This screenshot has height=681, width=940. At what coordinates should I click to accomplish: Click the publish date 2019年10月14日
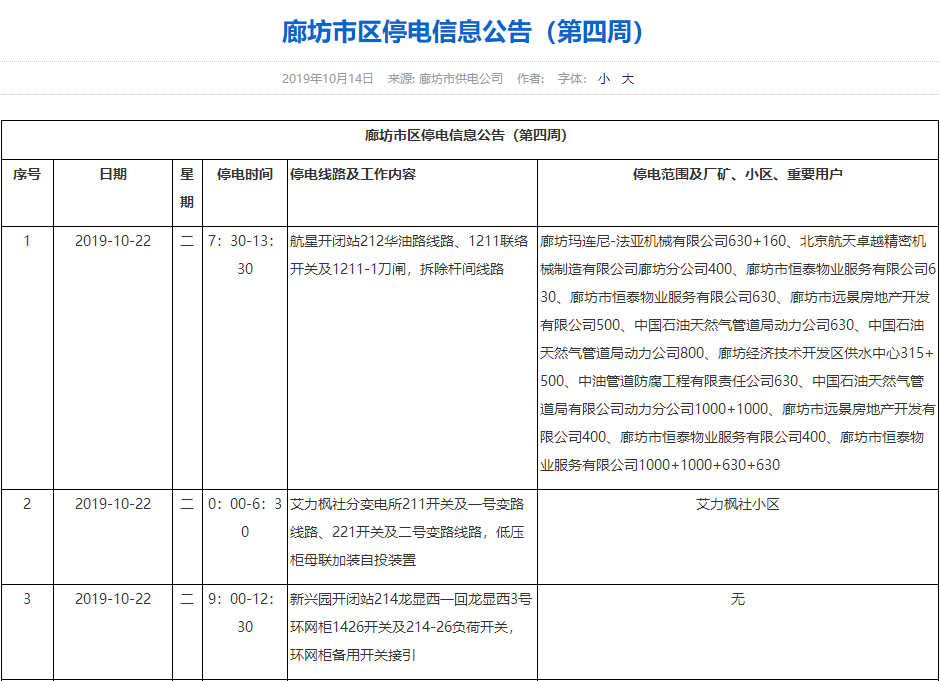pos(328,79)
